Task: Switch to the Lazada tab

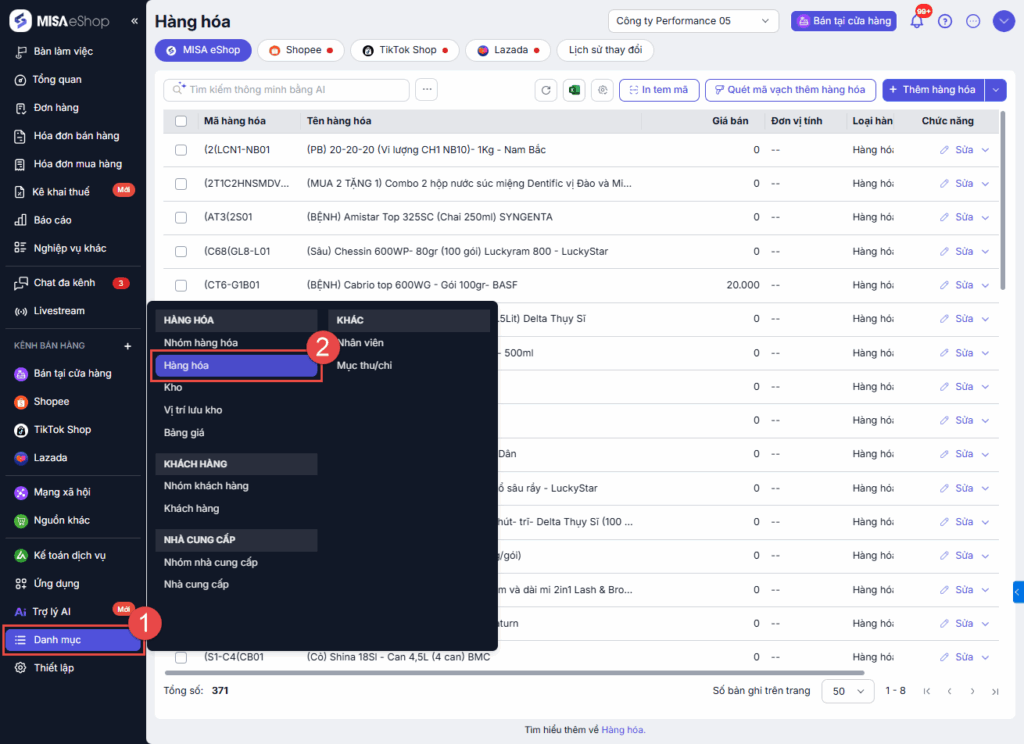Action: point(508,50)
